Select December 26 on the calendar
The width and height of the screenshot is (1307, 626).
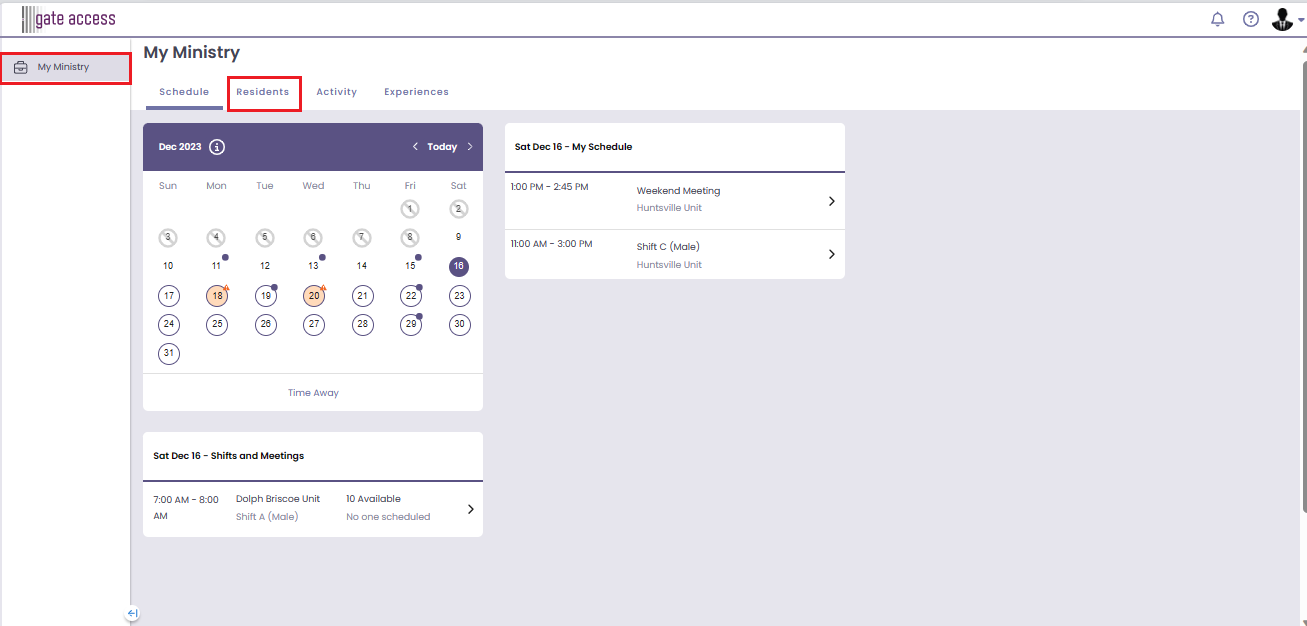pyautogui.click(x=265, y=324)
